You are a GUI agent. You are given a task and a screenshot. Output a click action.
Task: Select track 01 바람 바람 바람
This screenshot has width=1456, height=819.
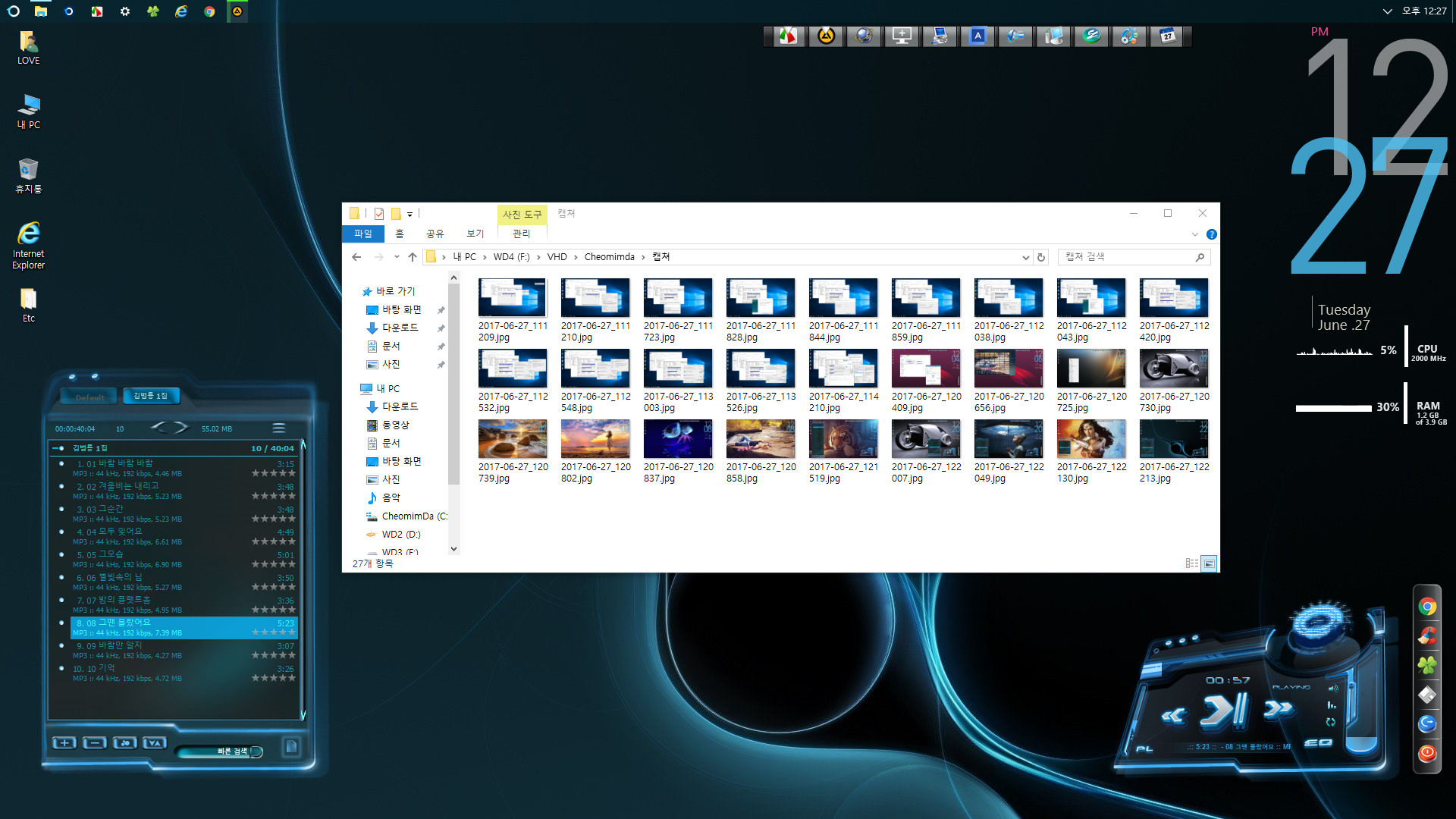(183, 468)
